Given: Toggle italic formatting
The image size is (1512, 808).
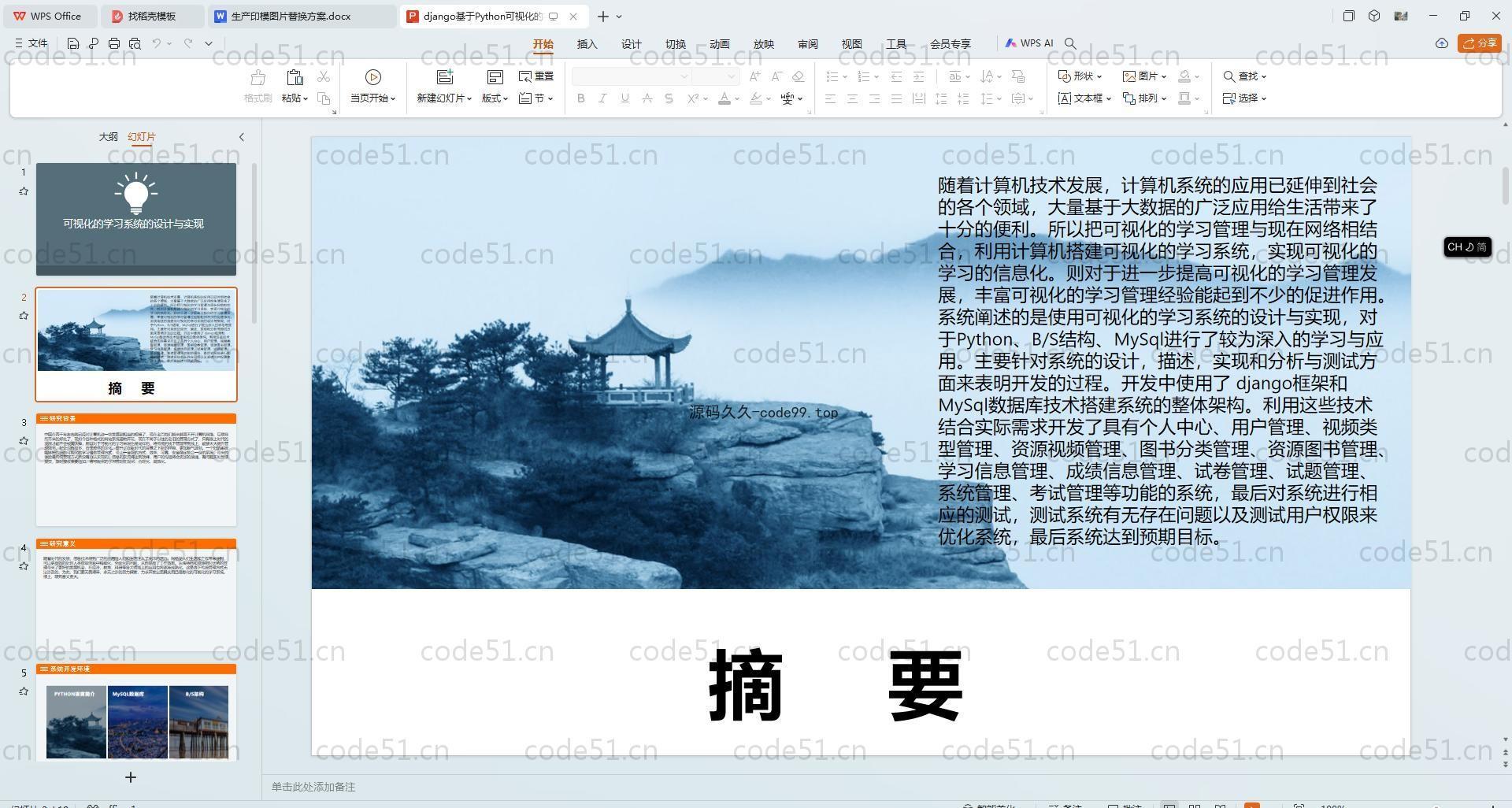Looking at the screenshot, I should 602,98.
